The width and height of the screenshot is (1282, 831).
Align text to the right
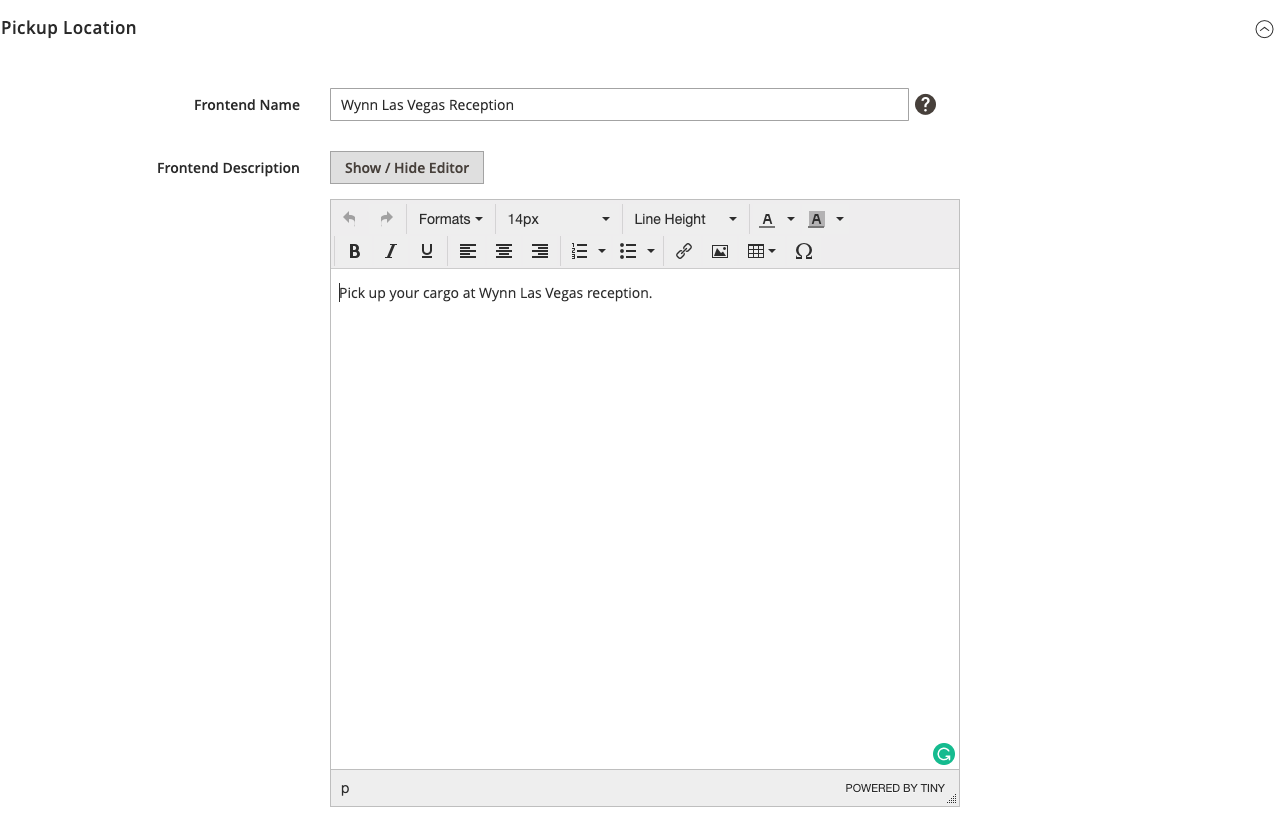click(x=540, y=251)
